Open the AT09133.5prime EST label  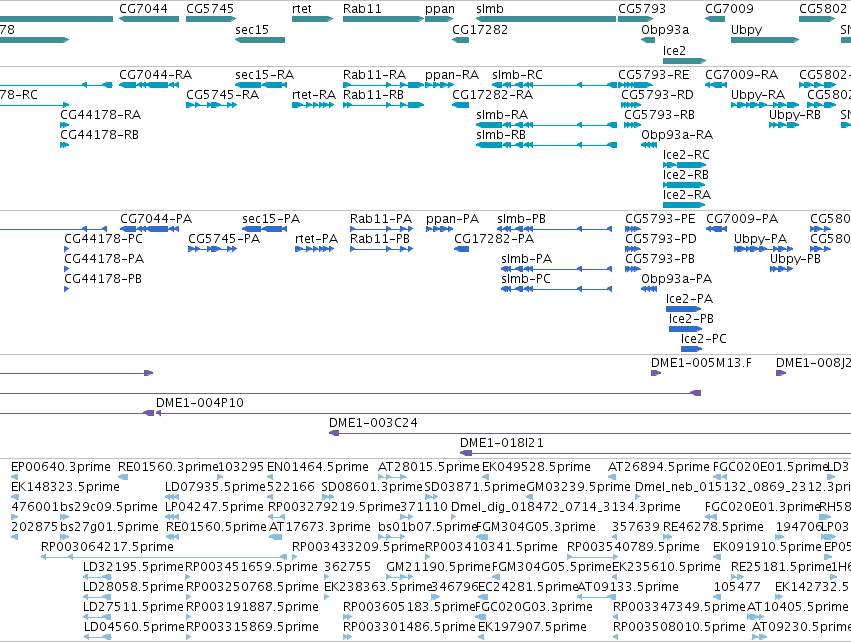628,587
